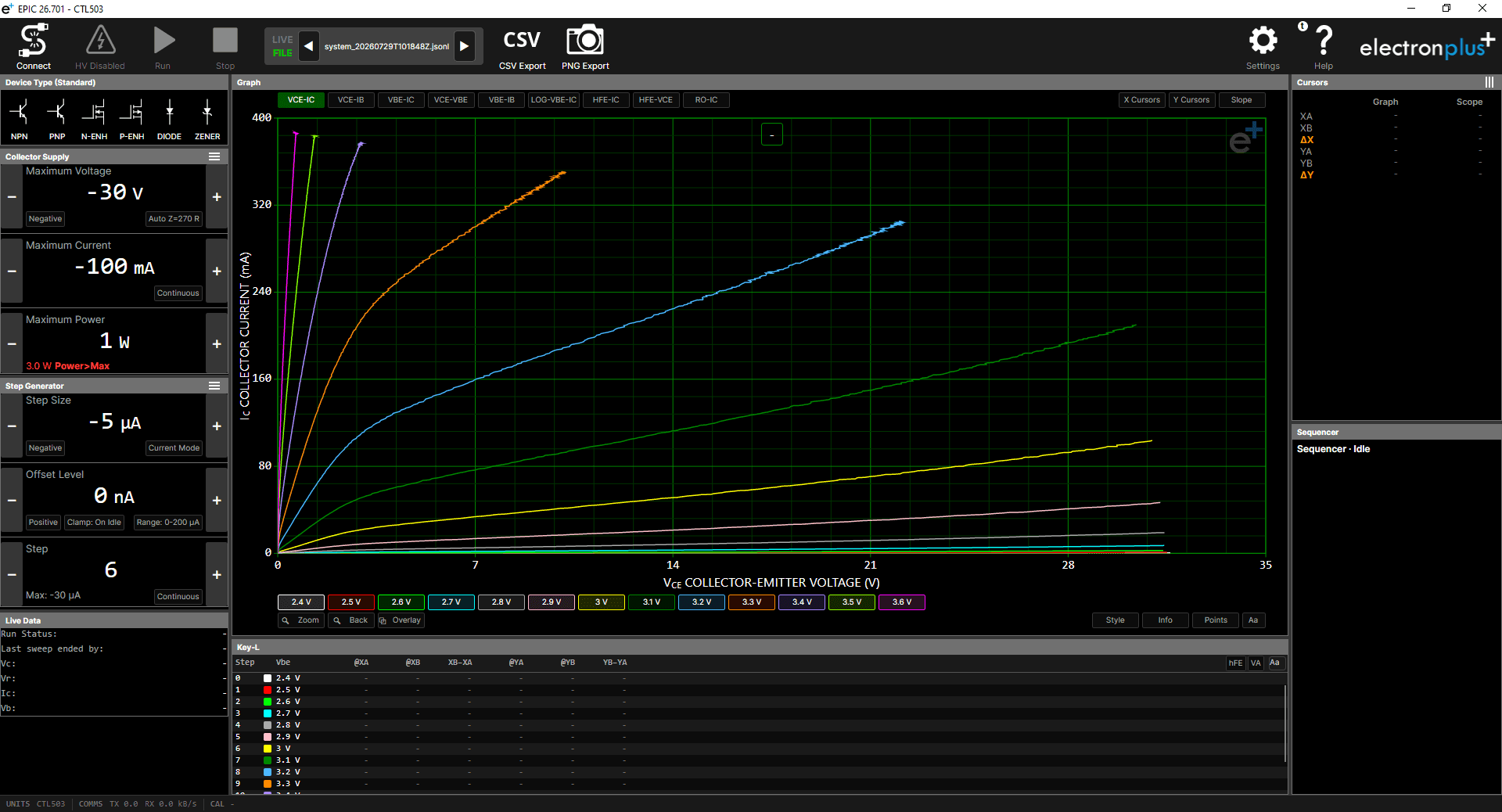1502x812 pixels.
Task: Click the Stop button
Action: pos(225,41)
